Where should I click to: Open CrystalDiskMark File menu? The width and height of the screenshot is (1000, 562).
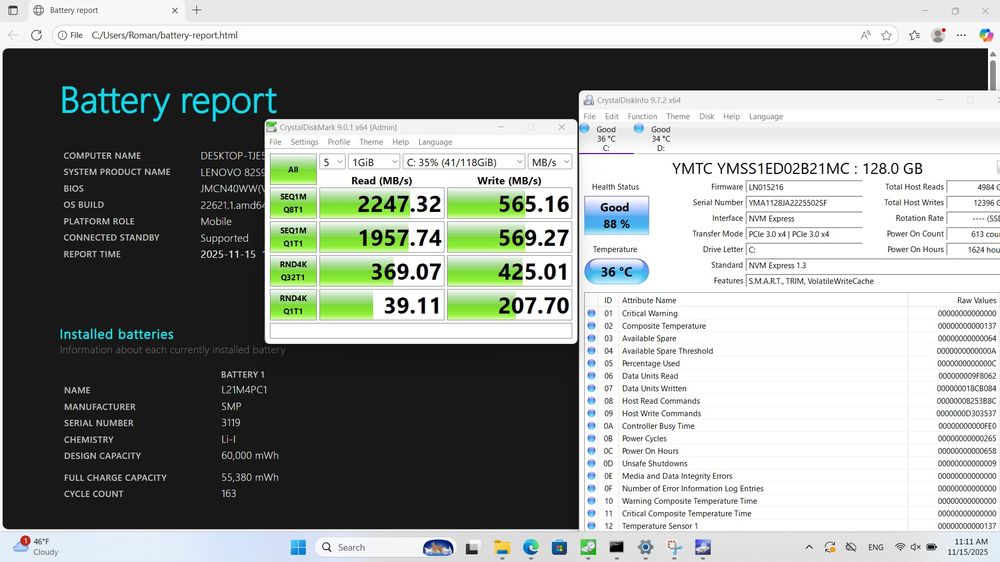coord(275,142)
